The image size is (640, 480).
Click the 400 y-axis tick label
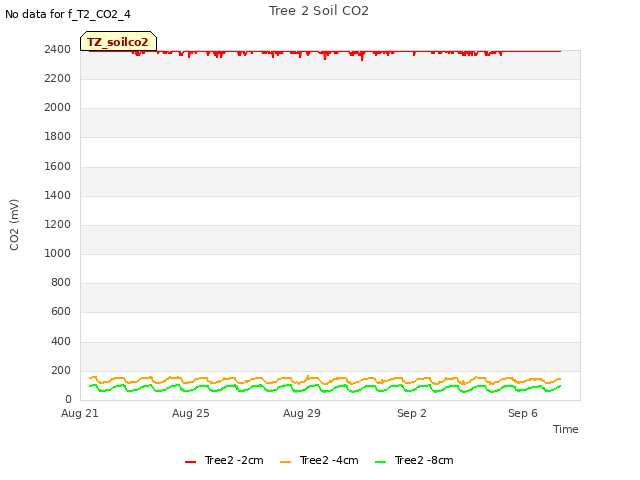[61, 341]
